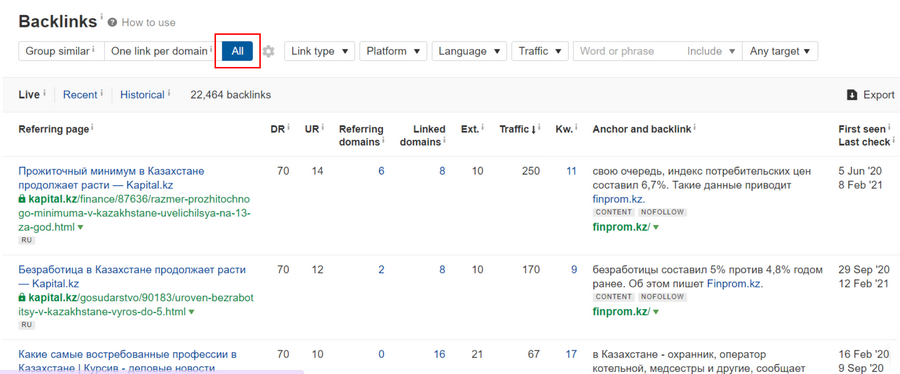Open the Platform filter dropdown

pyautogui.click(x=394, y=51)
